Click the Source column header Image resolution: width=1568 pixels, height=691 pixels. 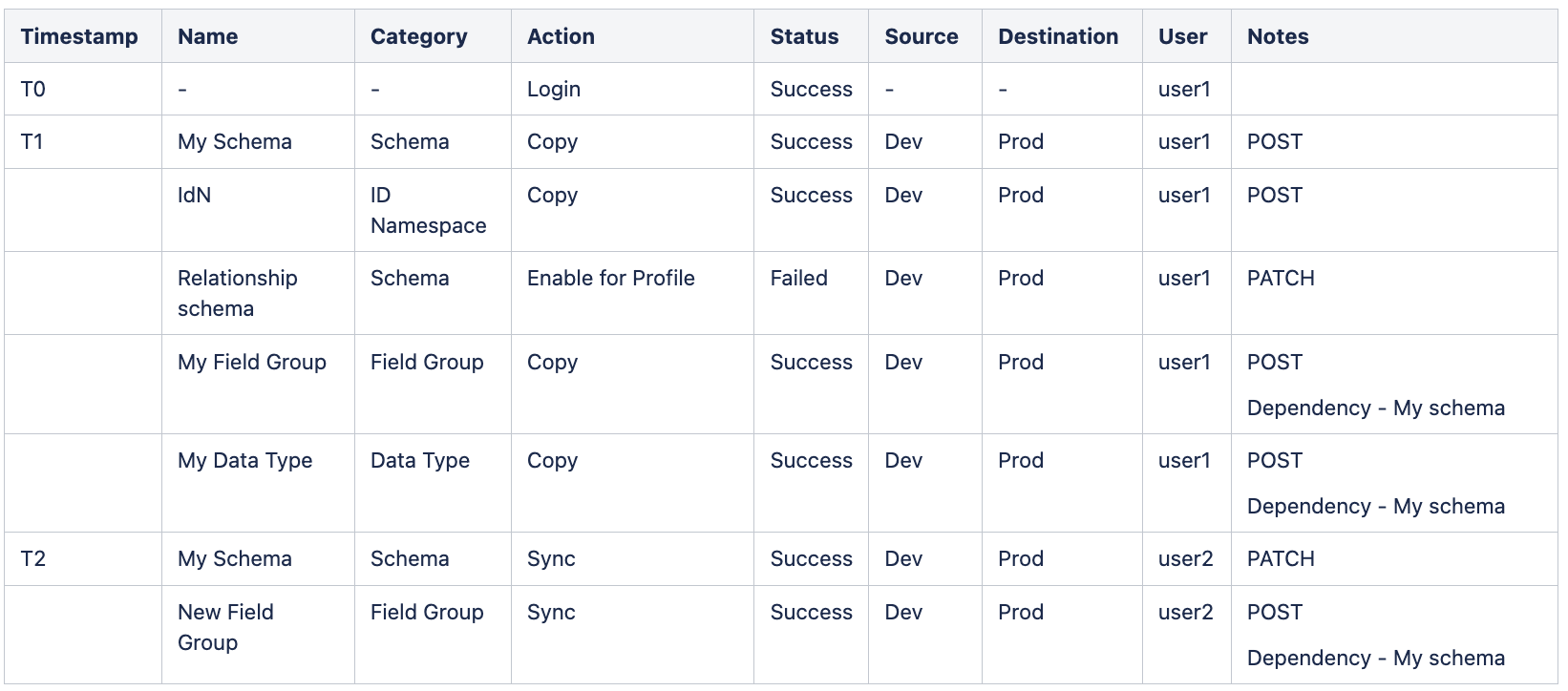[921, 36]
